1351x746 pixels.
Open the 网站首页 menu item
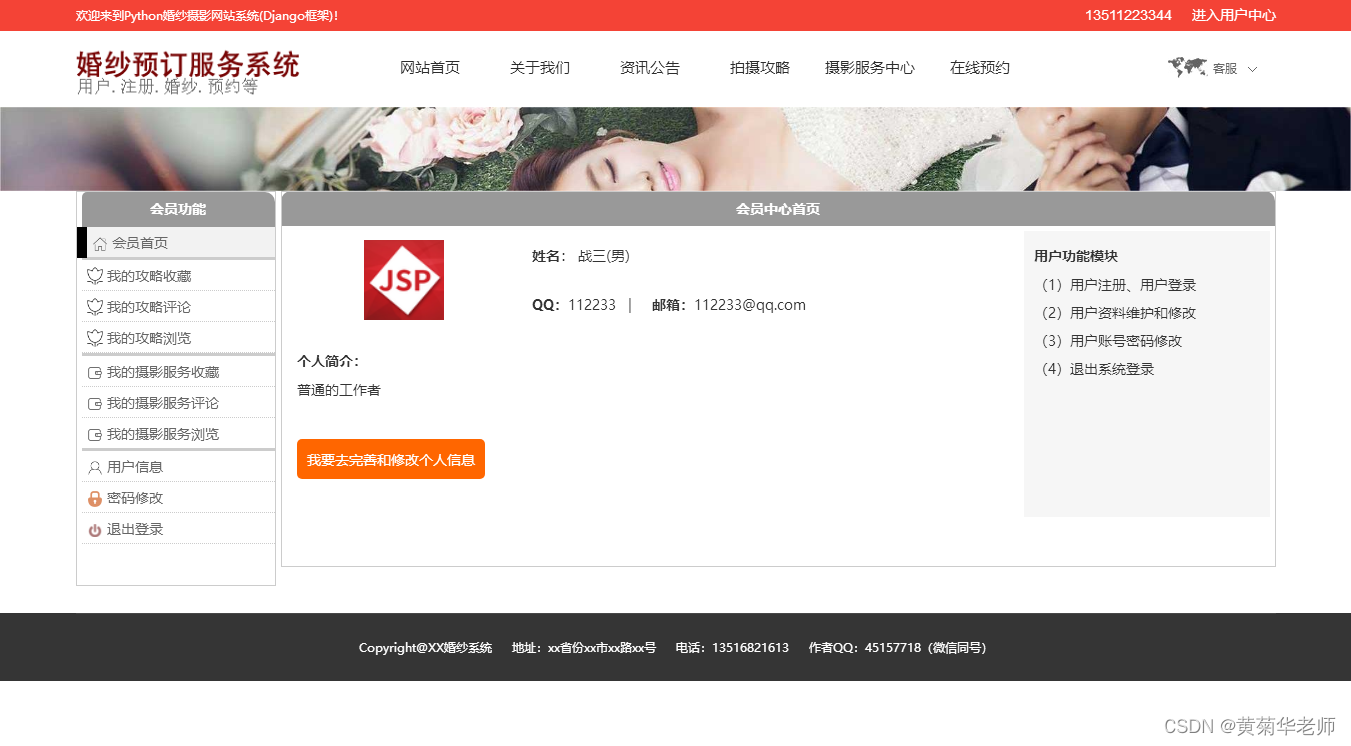pos(429,67)
